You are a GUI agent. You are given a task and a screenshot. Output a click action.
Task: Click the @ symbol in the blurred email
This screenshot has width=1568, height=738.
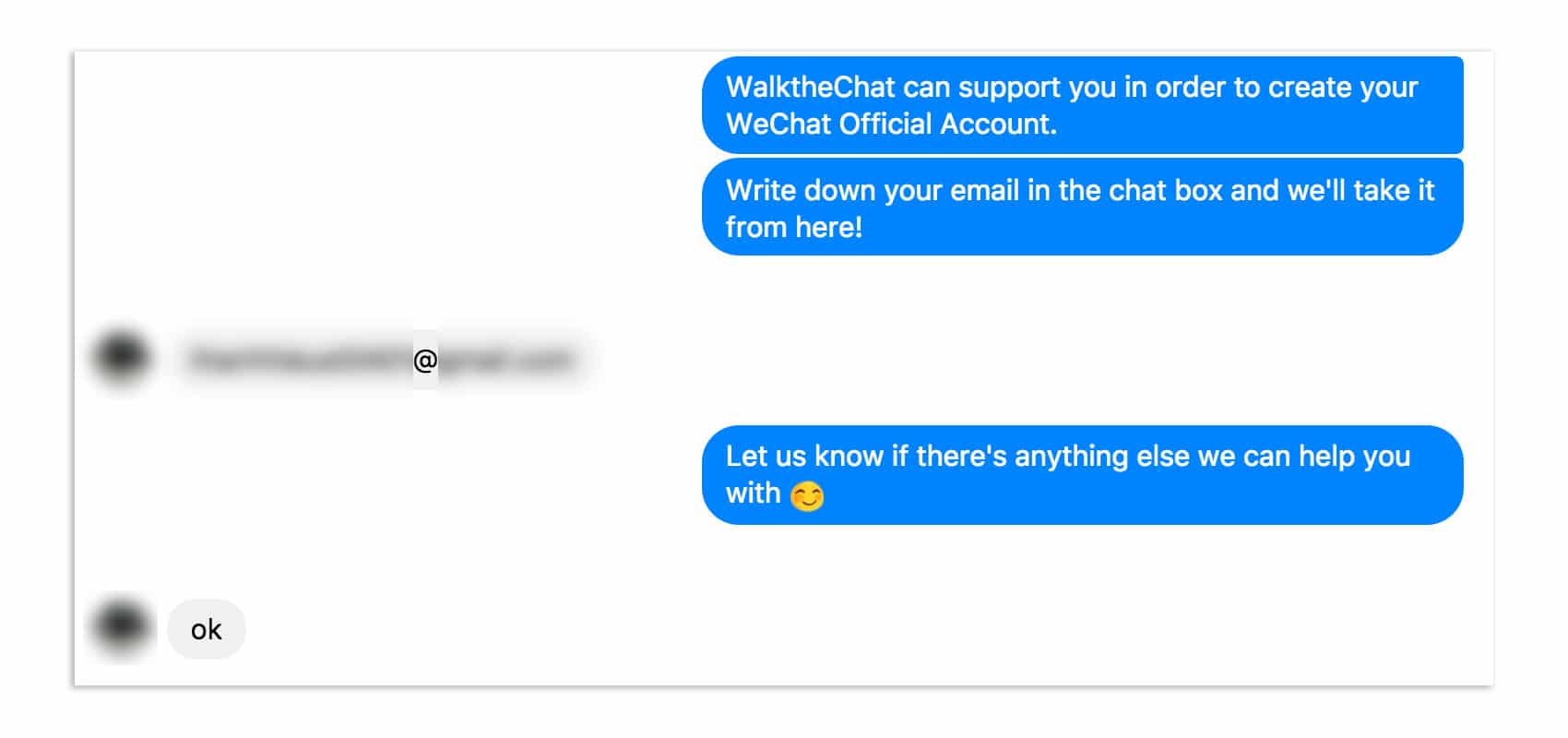(x=425, y=360)
